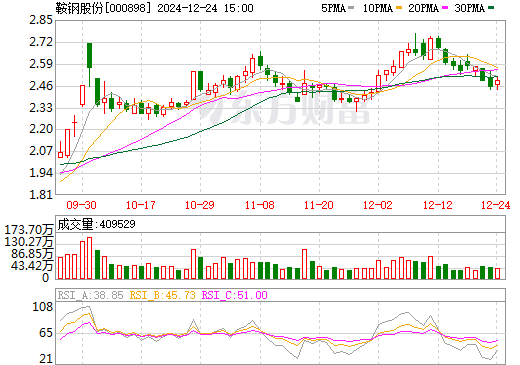Select the 09-30 date axis label

pyautogui.click(x=81, y=205)
